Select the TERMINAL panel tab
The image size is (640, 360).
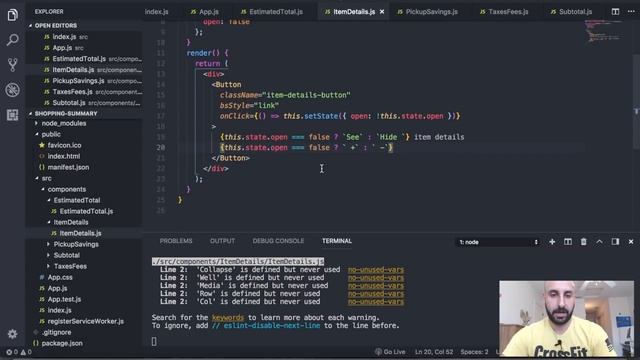pyautogui.click(x=337, y=241)
